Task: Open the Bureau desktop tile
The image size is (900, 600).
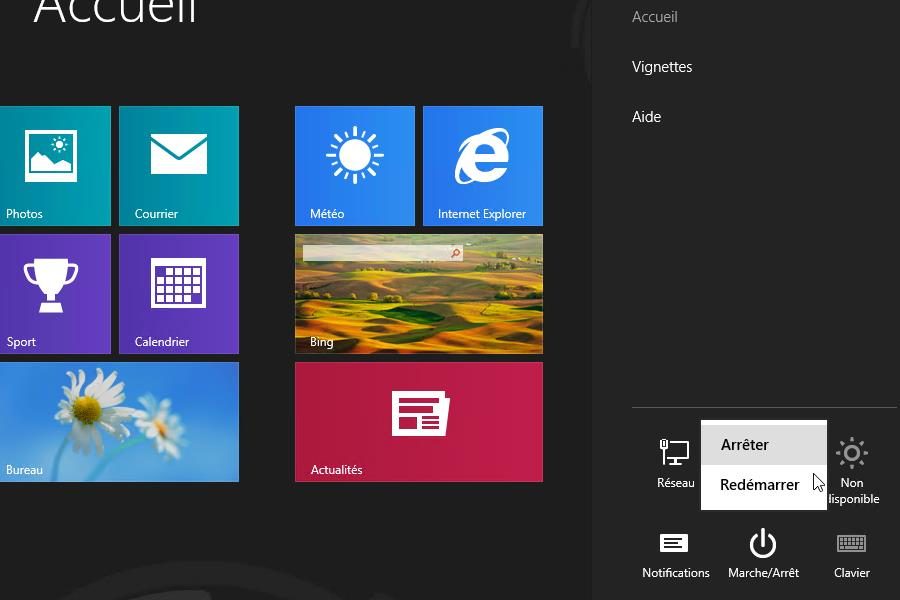Action: click(x=119, y=421)
